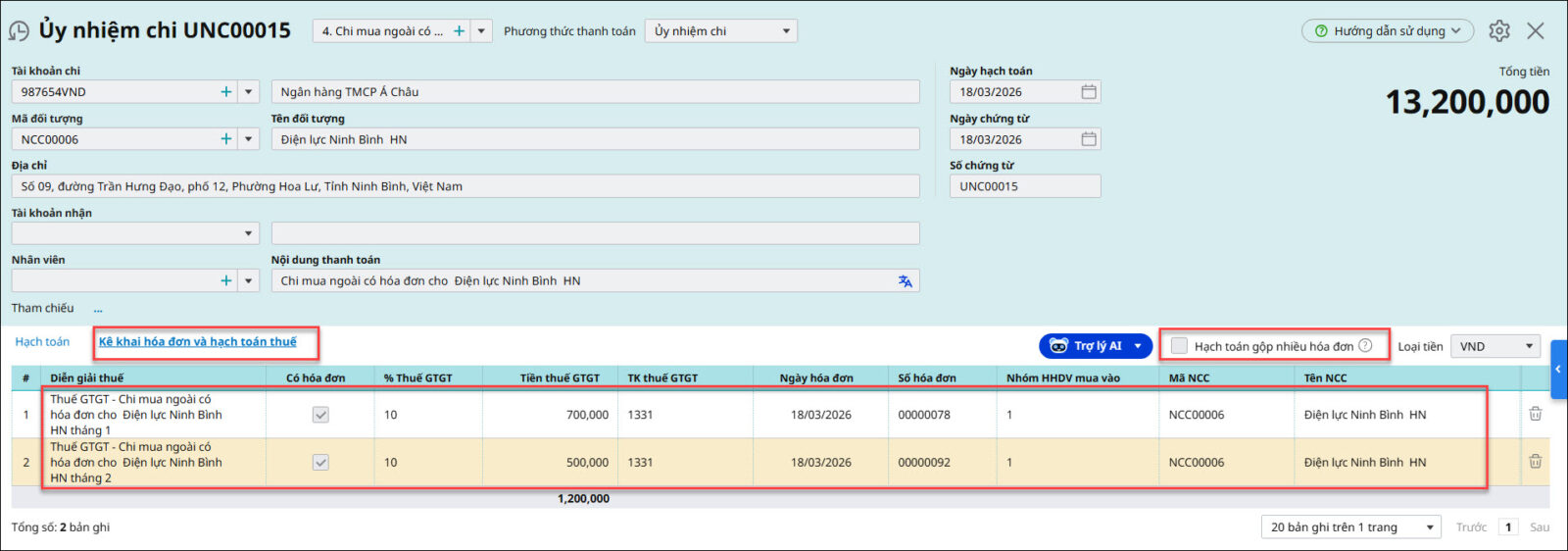Click the history clock icon beside title
The width and height of the screenshot is (1568, 551).
tap(19, 31)
